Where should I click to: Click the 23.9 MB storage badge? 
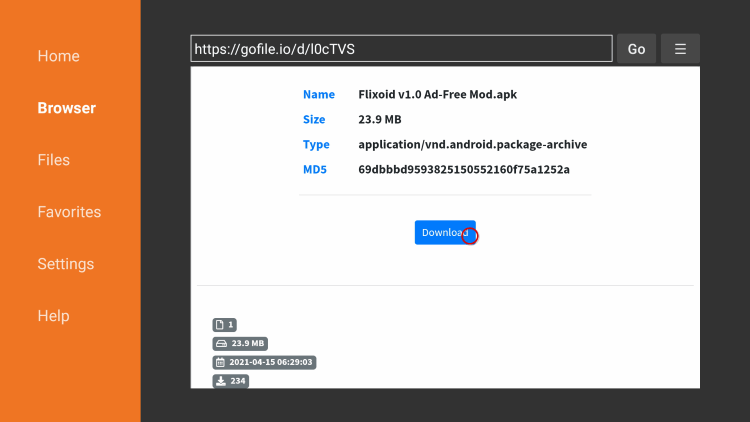point(240,344)
